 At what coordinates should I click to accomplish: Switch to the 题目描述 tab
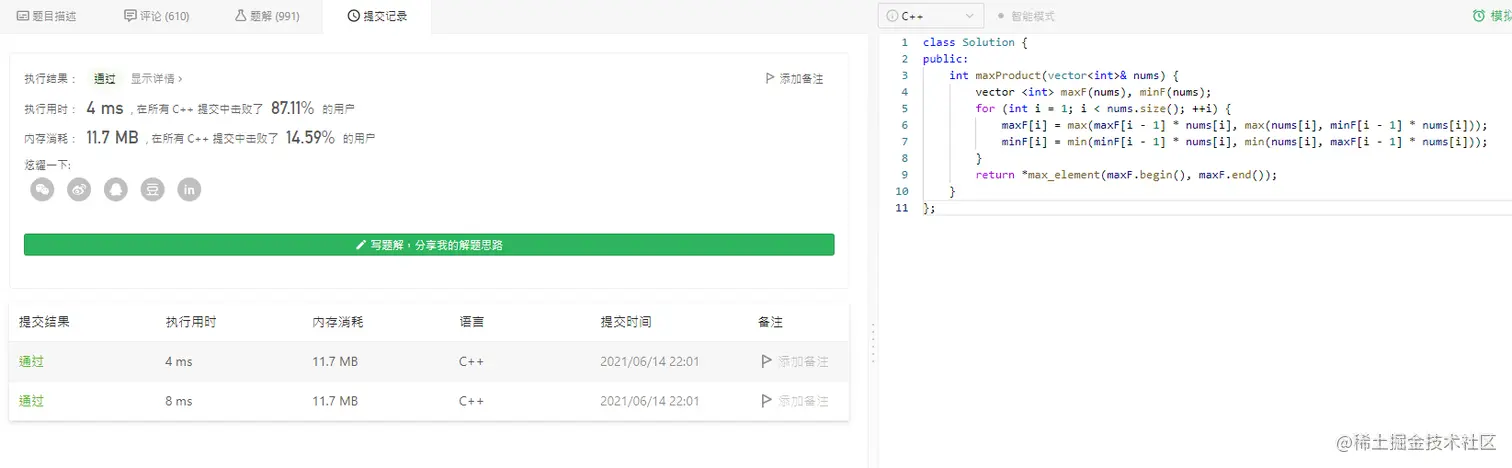click(x=47, y=16)
